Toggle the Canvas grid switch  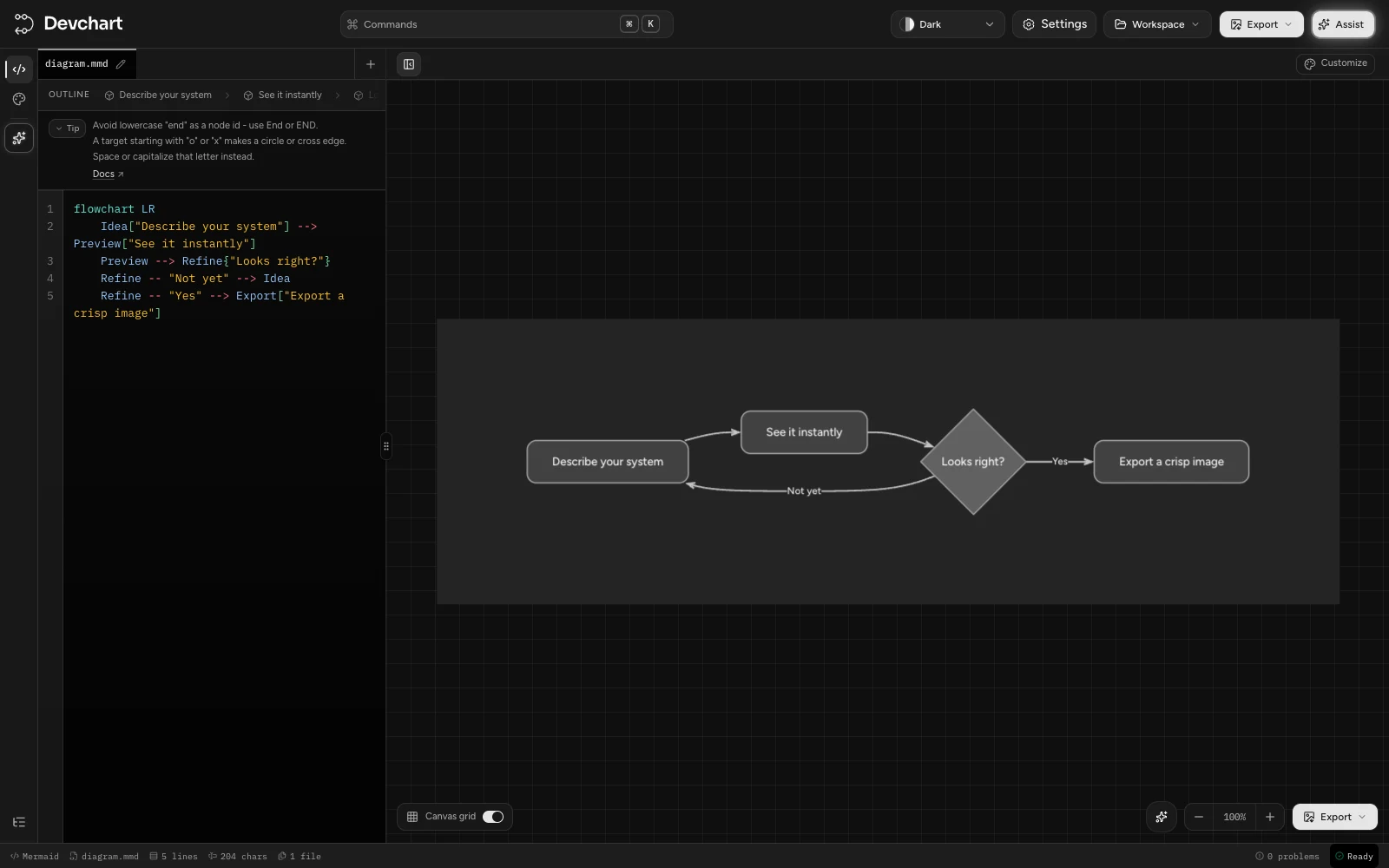493,817
